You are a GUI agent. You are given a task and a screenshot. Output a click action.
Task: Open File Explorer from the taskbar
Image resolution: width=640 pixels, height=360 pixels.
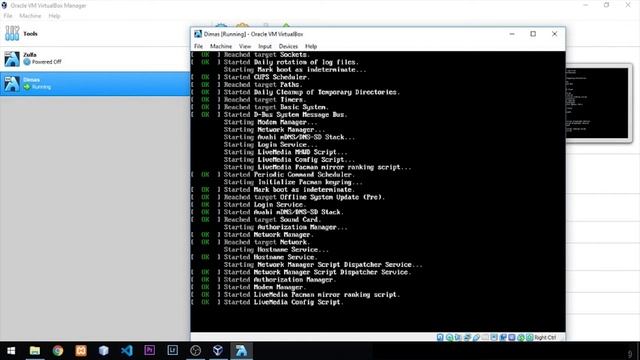pos(35,351)
